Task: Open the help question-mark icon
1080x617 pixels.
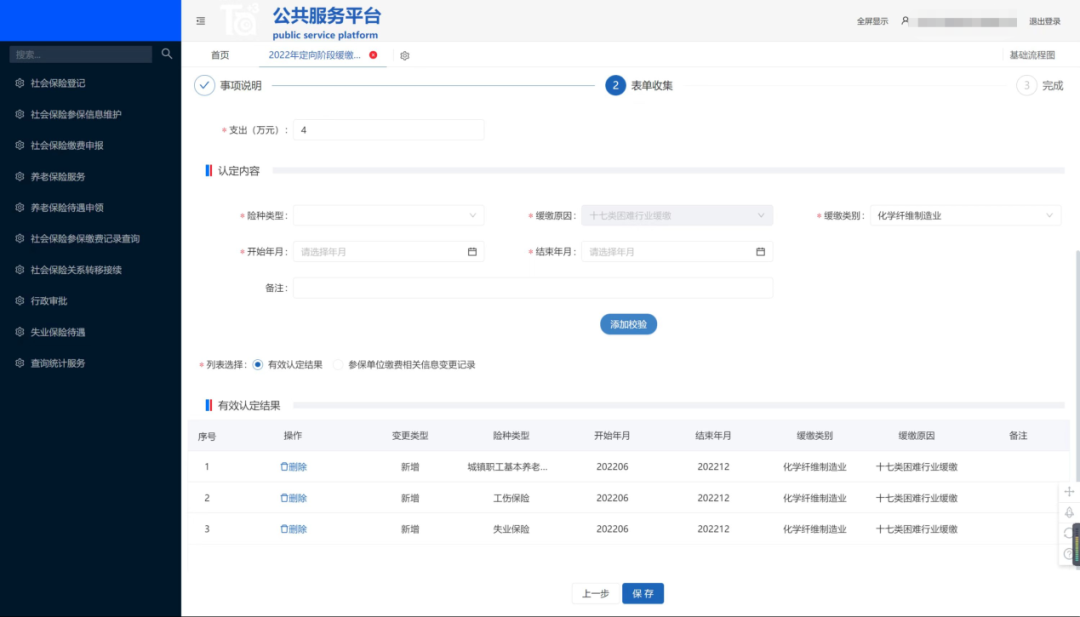Action: point(1068,553)
